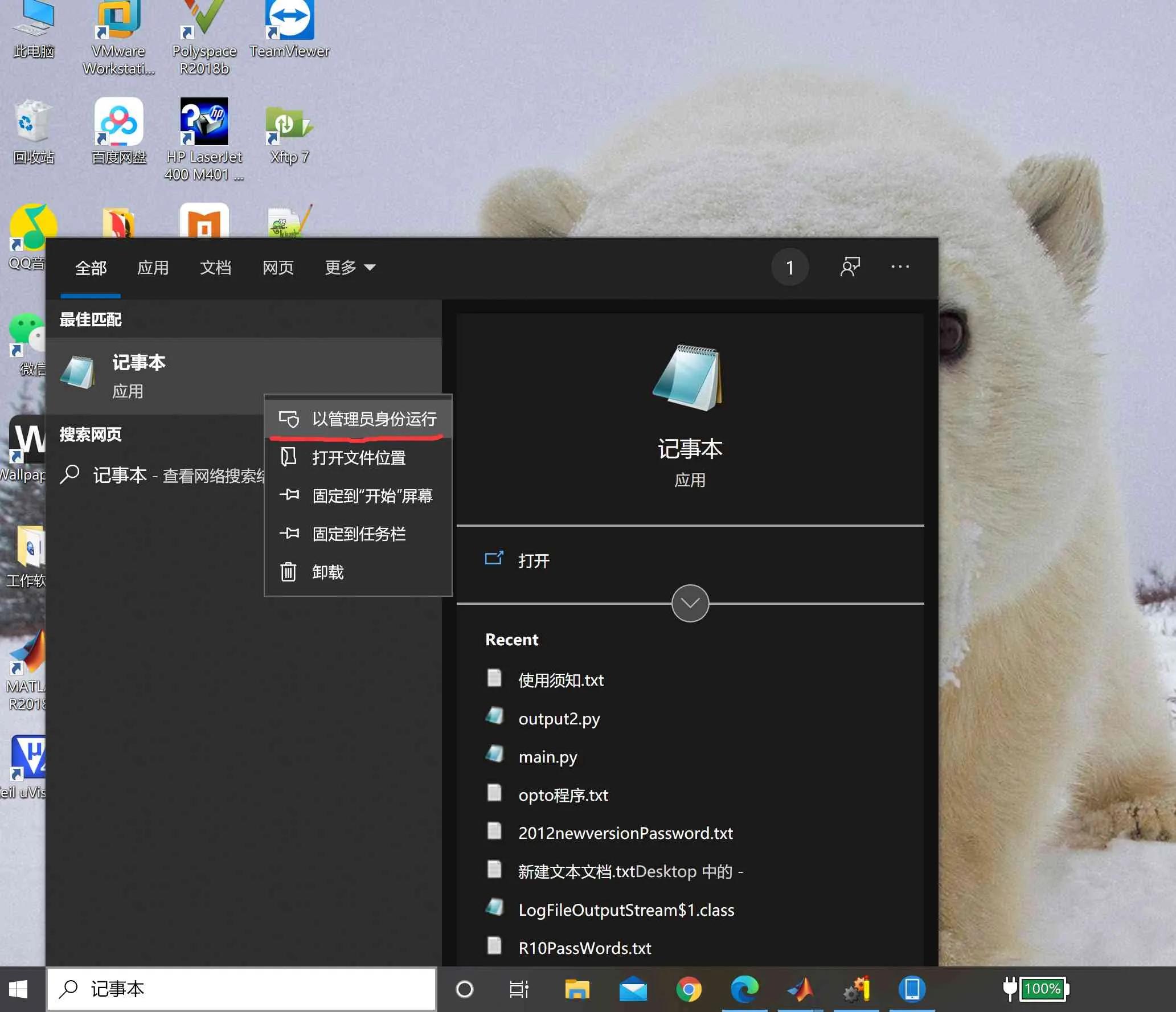
Task: Click the 打开 button to open Notepad
Action: tap(533, 560)
